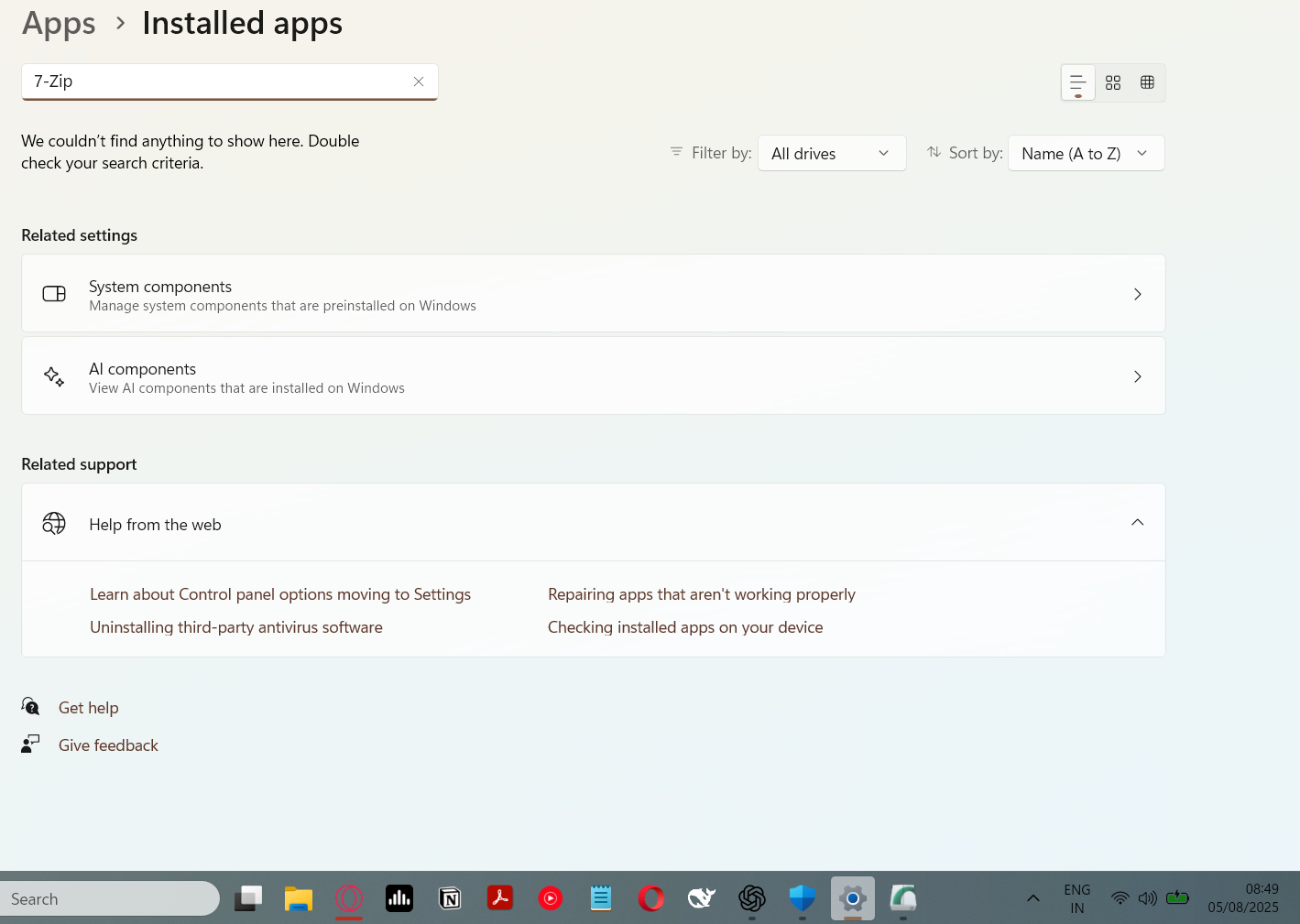Viewport: 1300px width, 924px height.
Task: Switch to grid view layout
Action: pos(1113,82)
